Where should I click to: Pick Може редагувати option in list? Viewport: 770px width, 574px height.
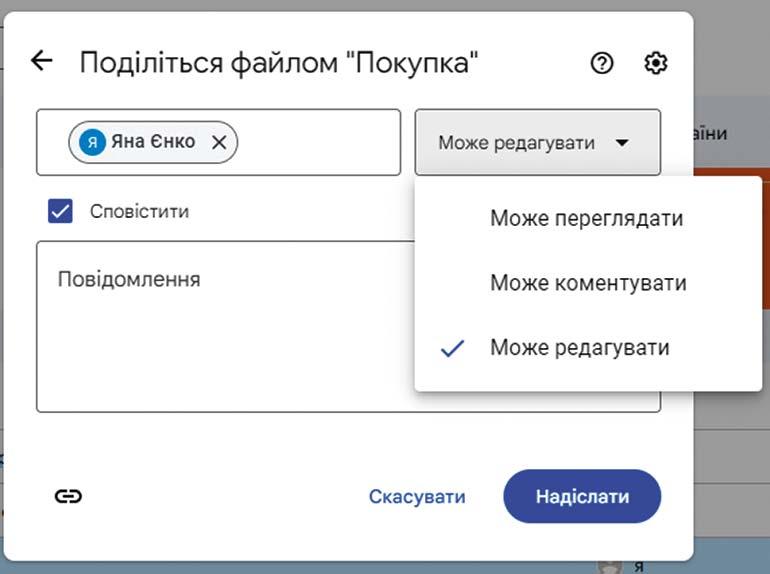click(580, 348)
